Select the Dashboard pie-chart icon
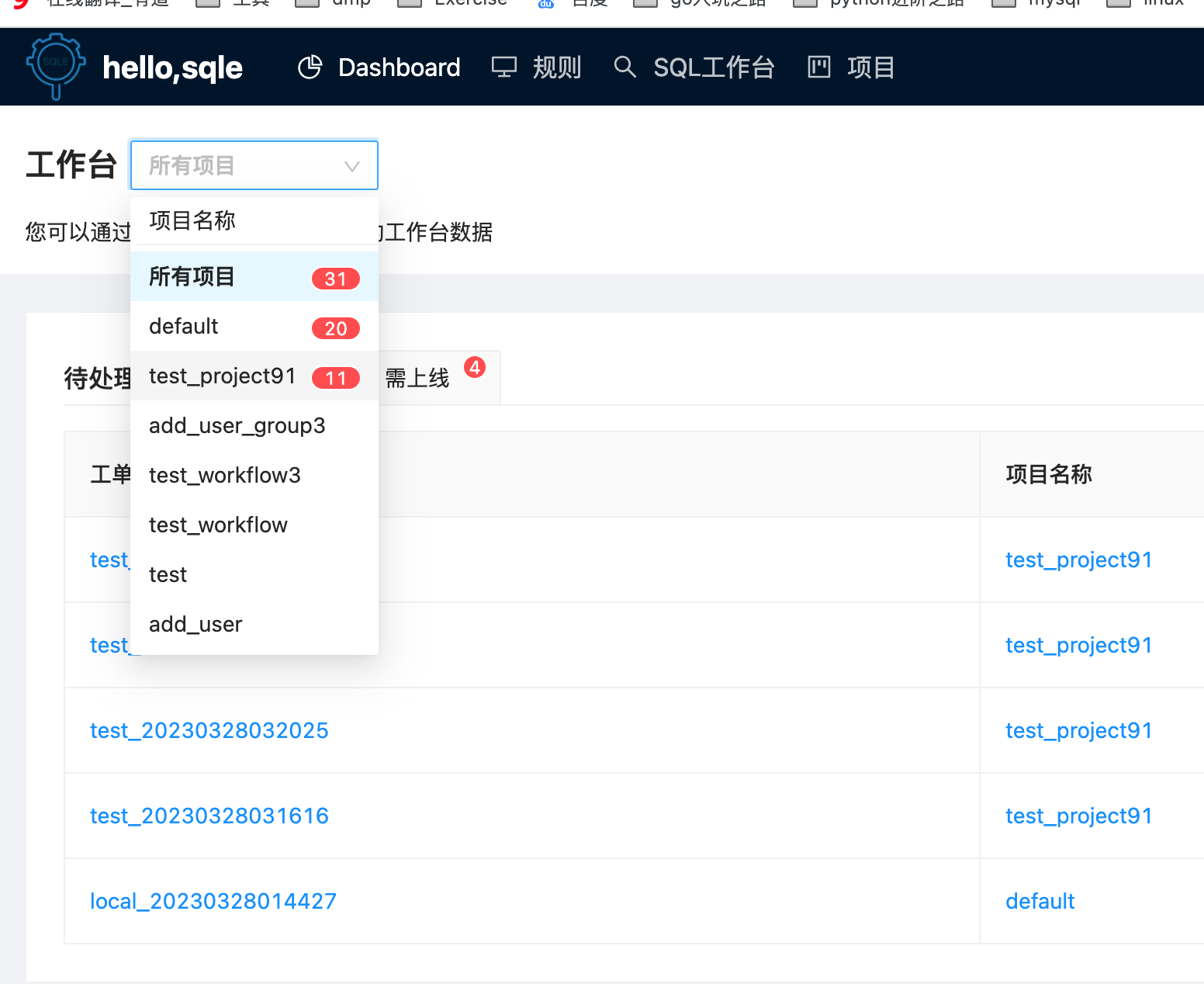 pos(310,67)
